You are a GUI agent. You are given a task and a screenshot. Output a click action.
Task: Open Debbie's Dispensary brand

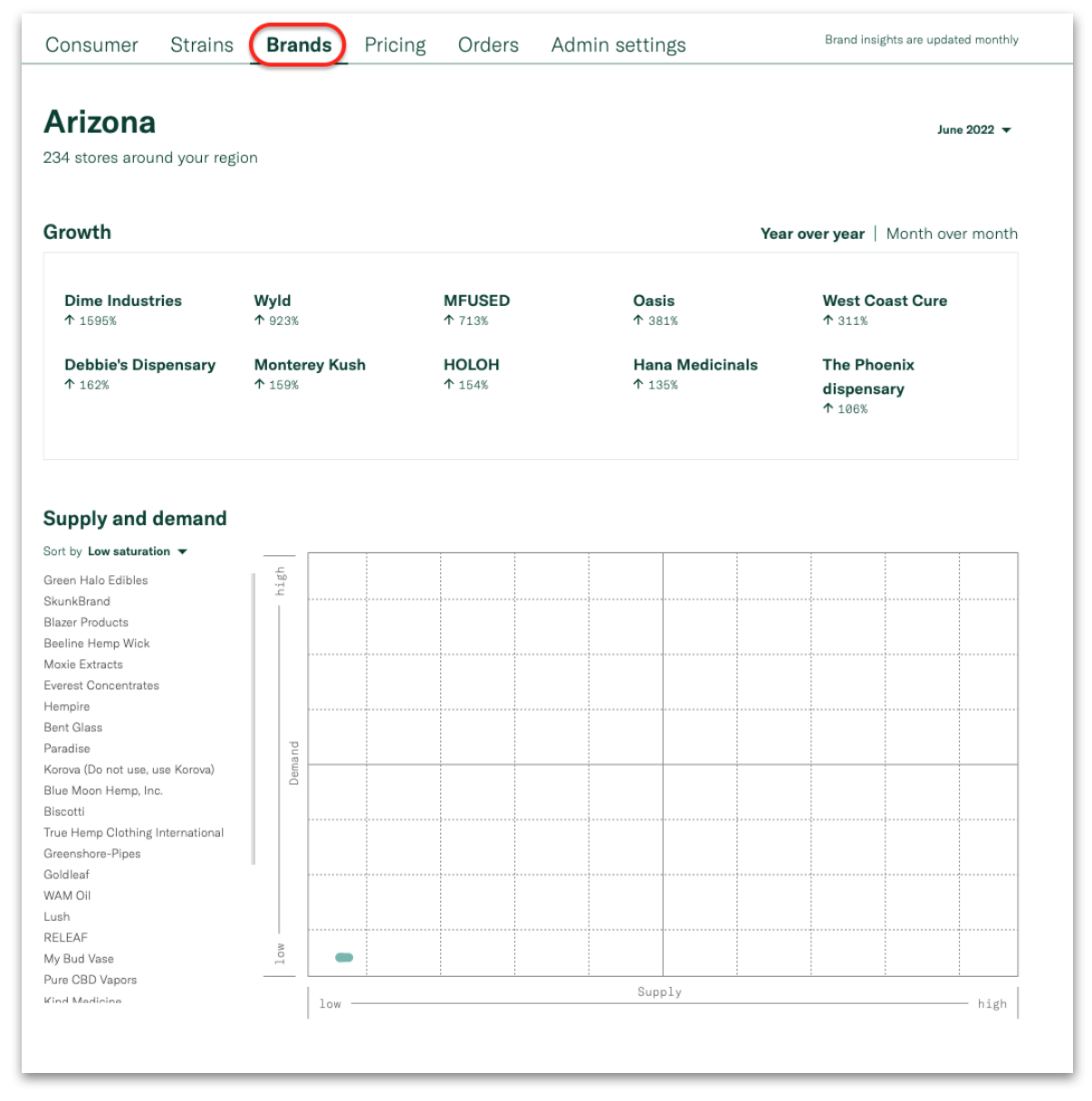(x=139, y=365)
